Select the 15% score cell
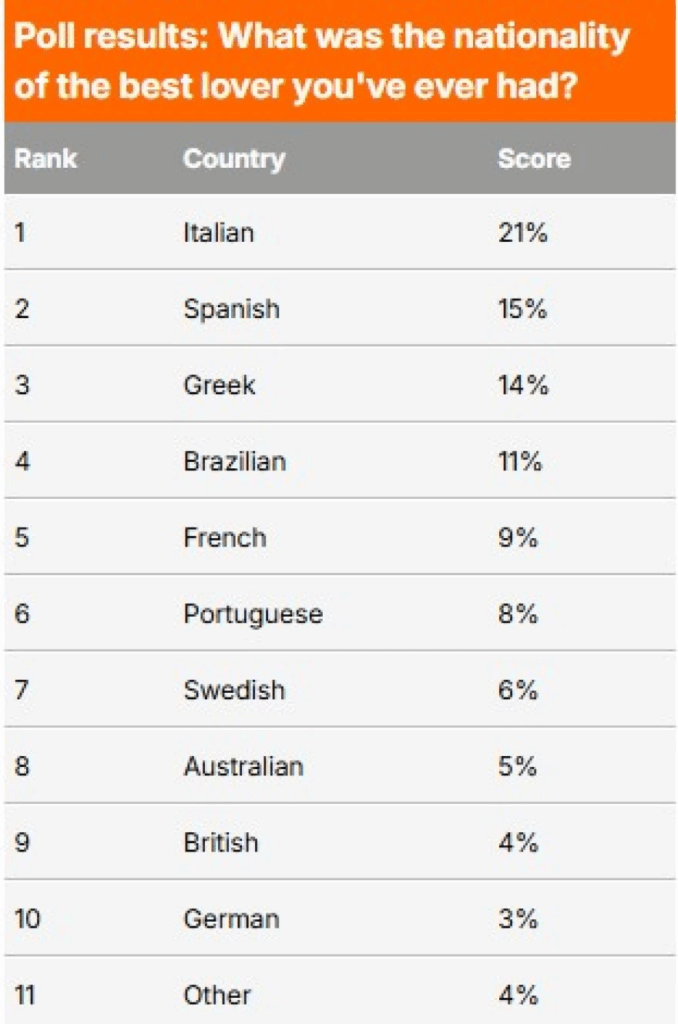The image size is (678, 1024). tap(522, 309)
